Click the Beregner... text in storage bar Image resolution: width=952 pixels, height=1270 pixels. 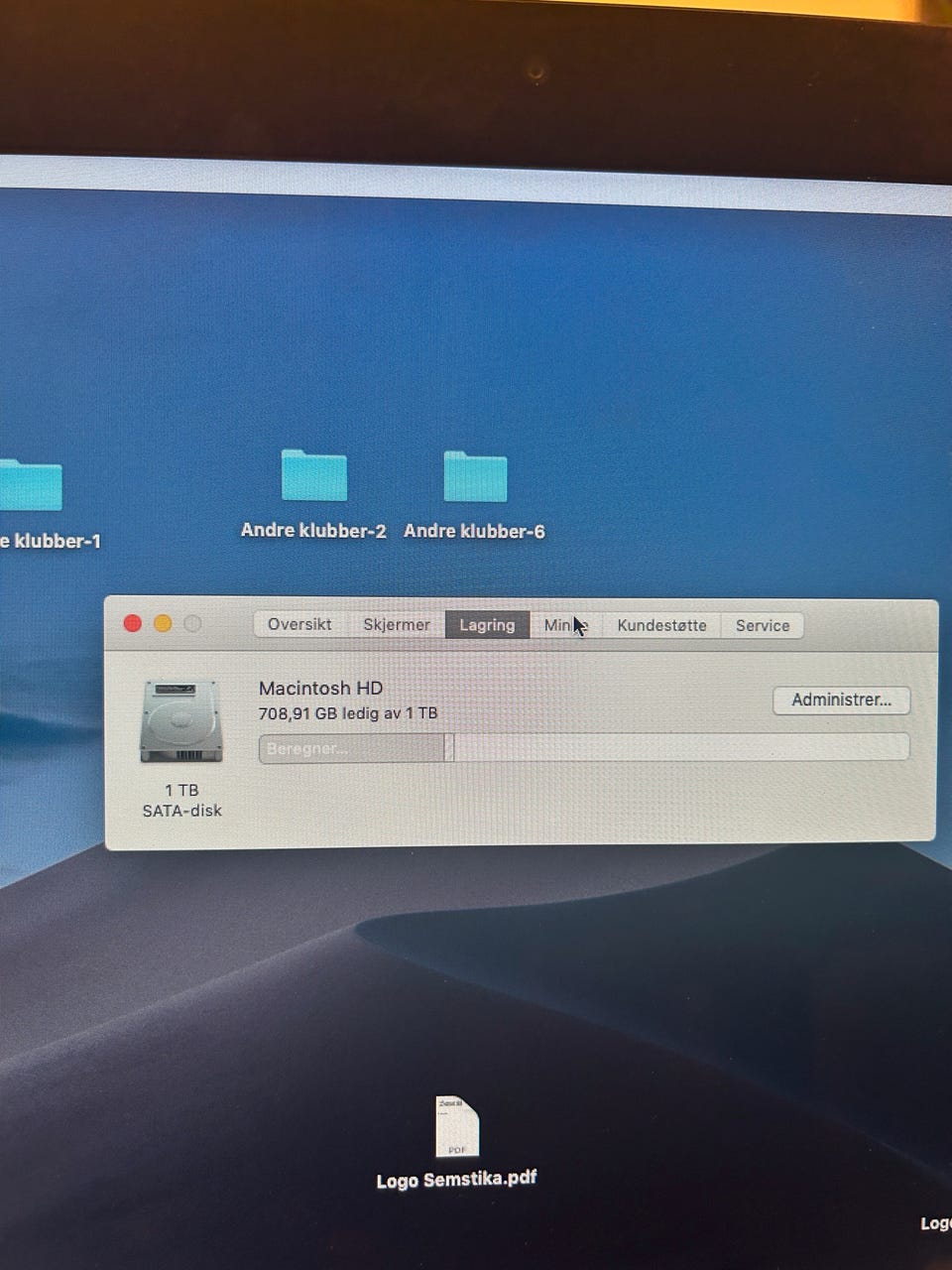[x=307, y=749]
